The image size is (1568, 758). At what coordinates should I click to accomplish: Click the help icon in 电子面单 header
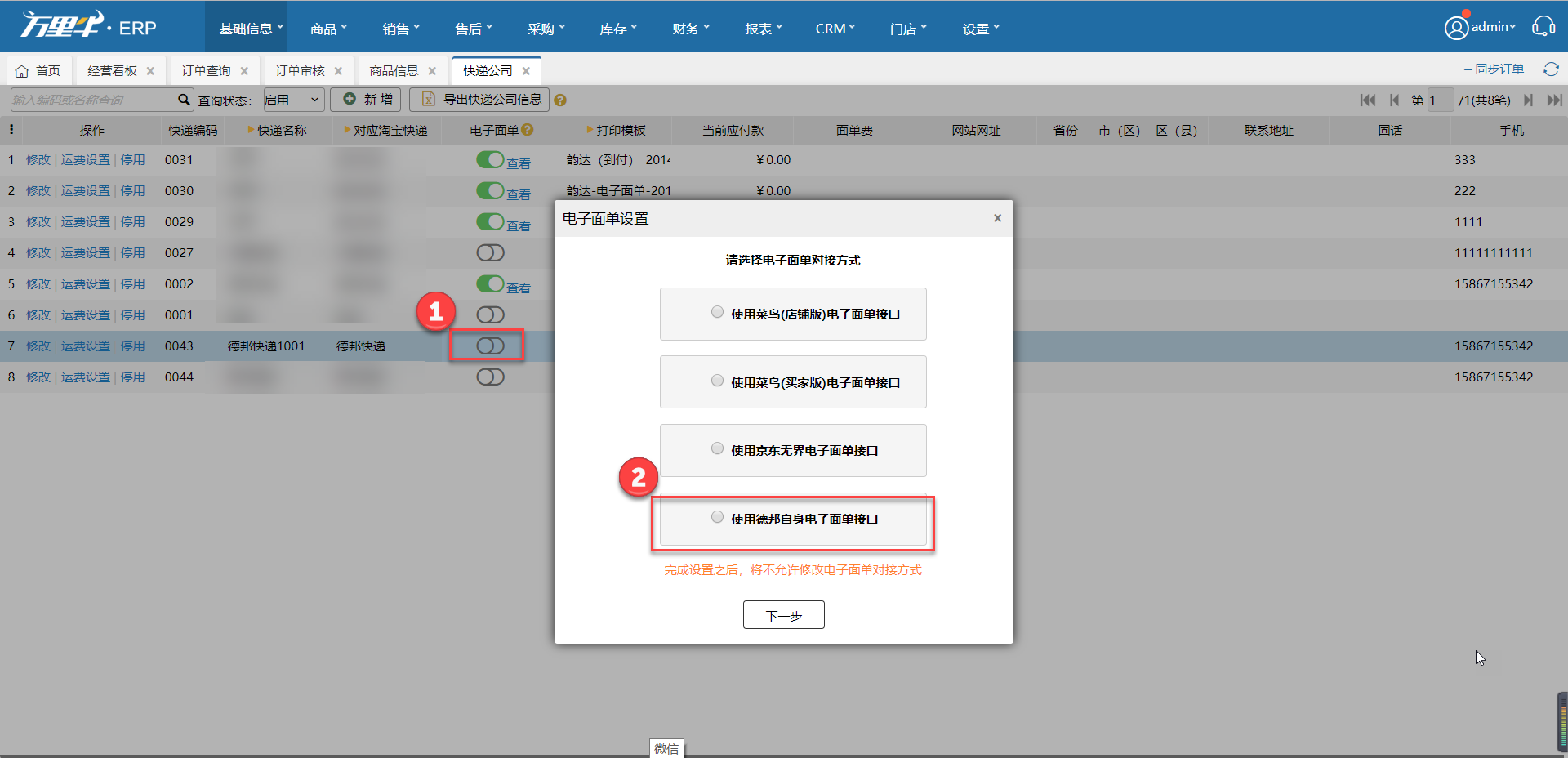coord(528,130)
